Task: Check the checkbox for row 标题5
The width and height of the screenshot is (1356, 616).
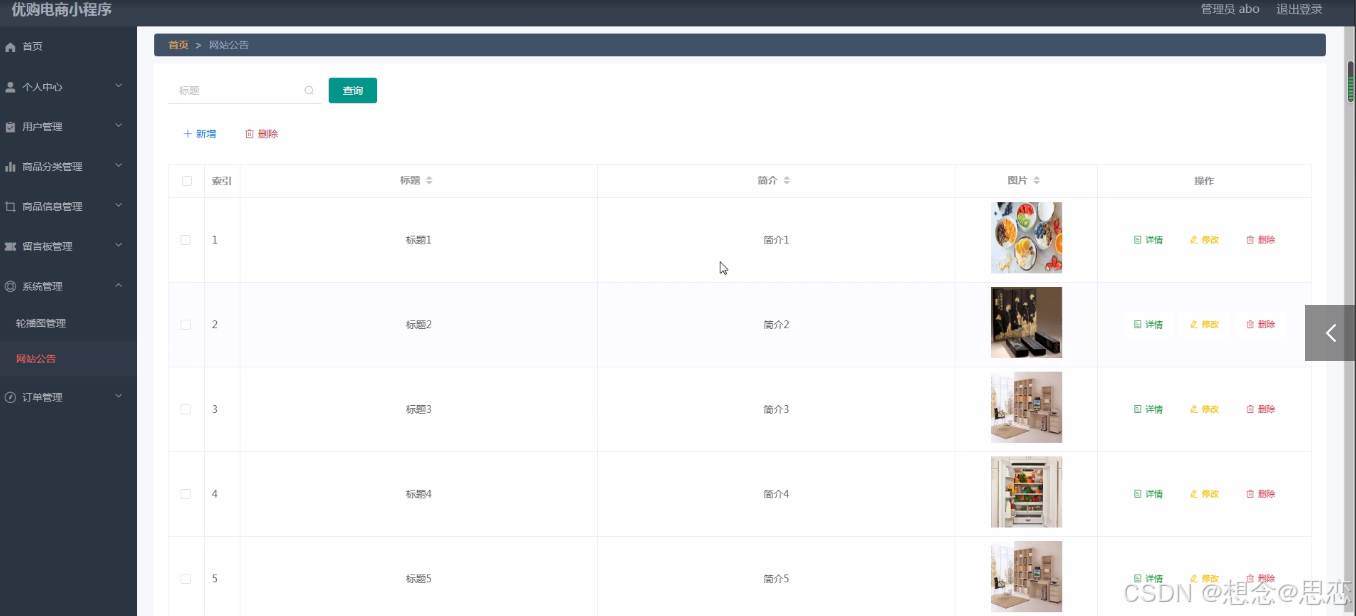Action: click(x=186, y=579)
